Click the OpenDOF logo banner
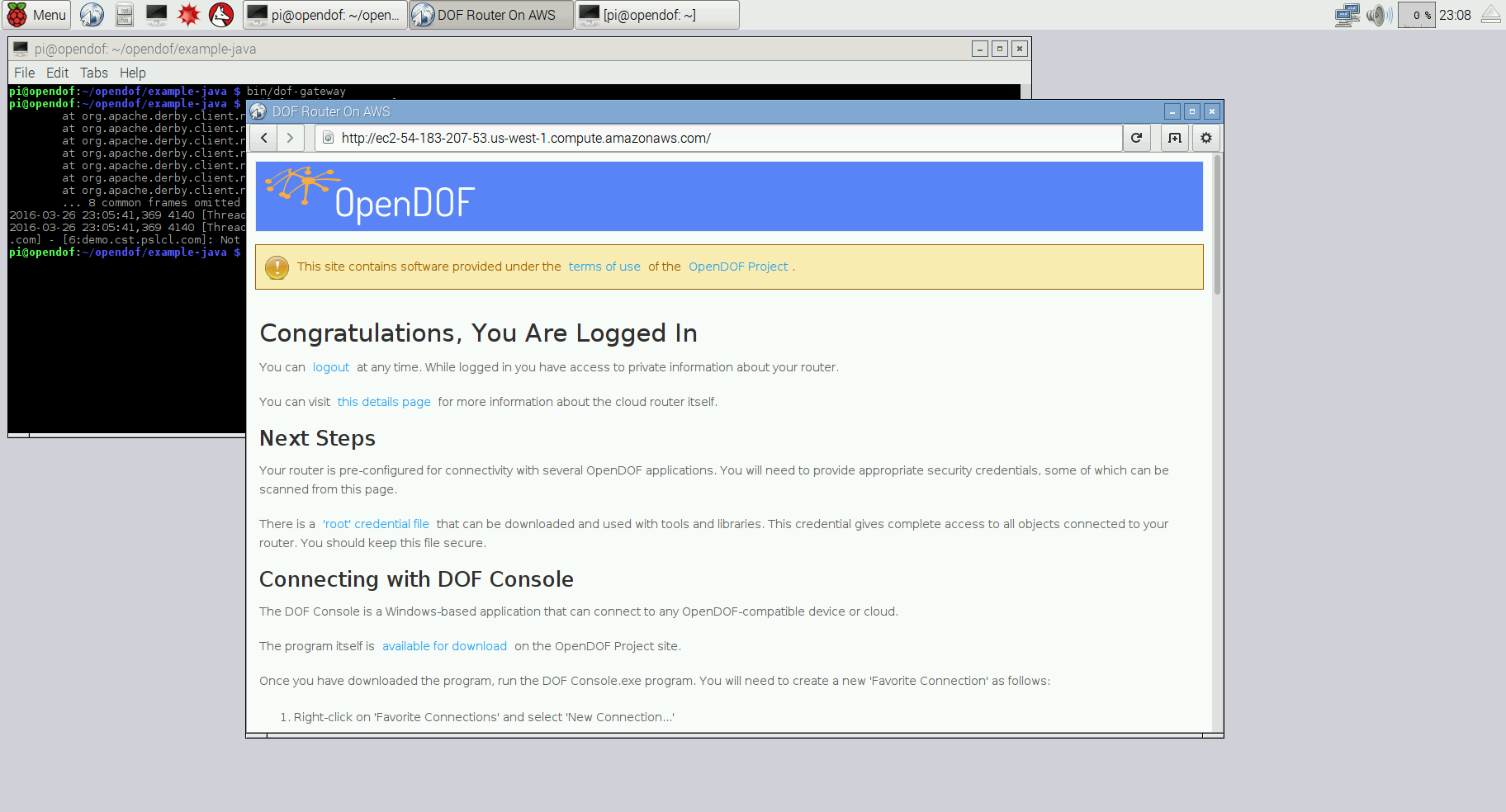The width and height of the screenshot is (1506, 812). (729, 196)
